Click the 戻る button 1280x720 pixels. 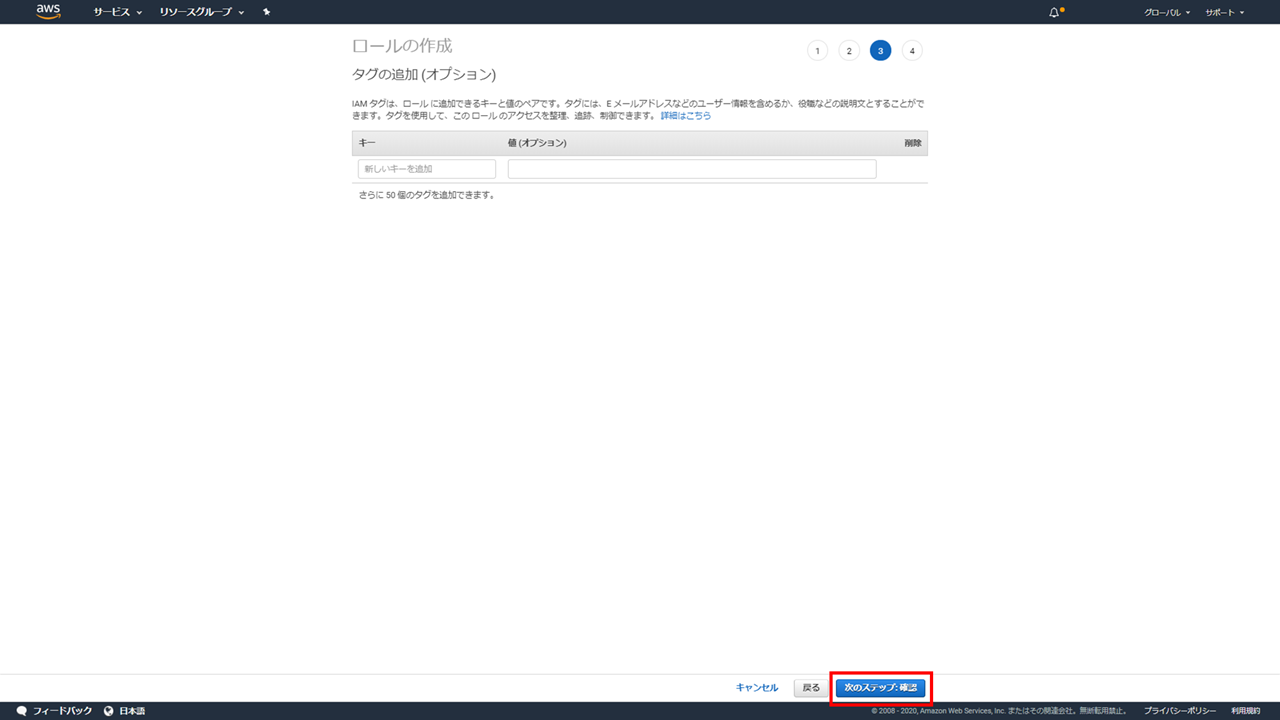(x=811, y=688)
